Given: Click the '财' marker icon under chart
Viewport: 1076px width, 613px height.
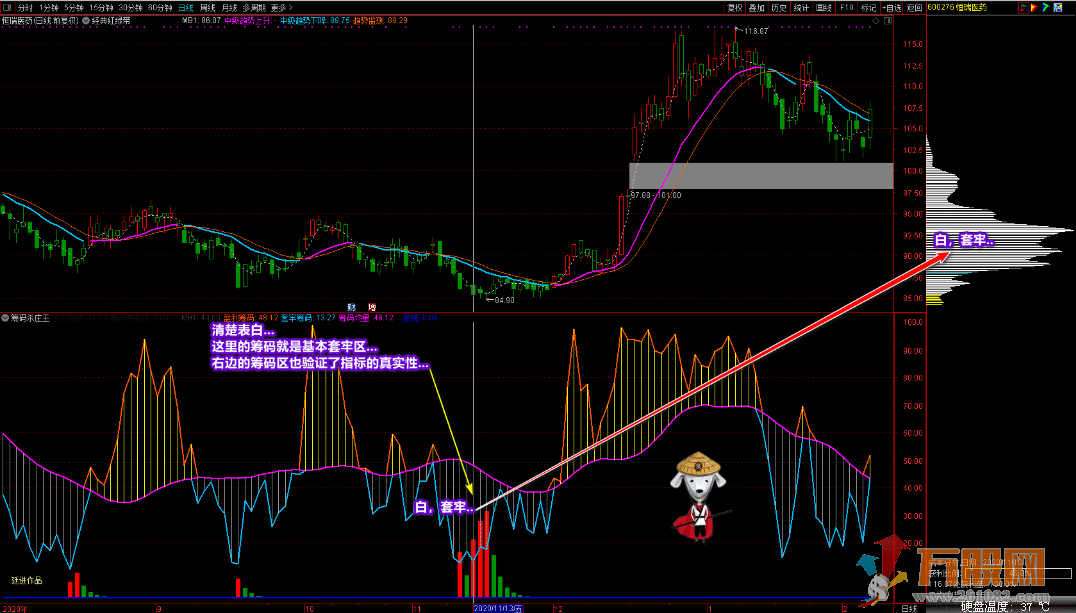Looking at the screenshot, I should pyautogui.click(x=352, y=307).
